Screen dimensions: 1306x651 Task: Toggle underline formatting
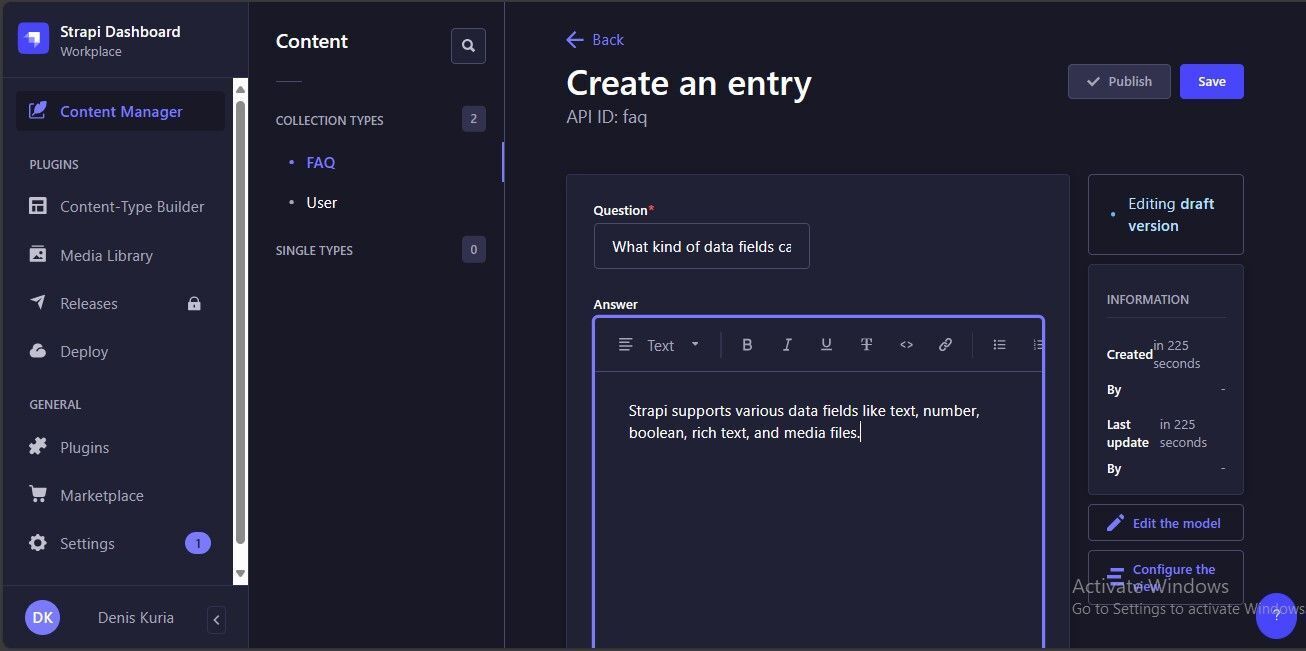pyautogui.click(x=826, y=345)
